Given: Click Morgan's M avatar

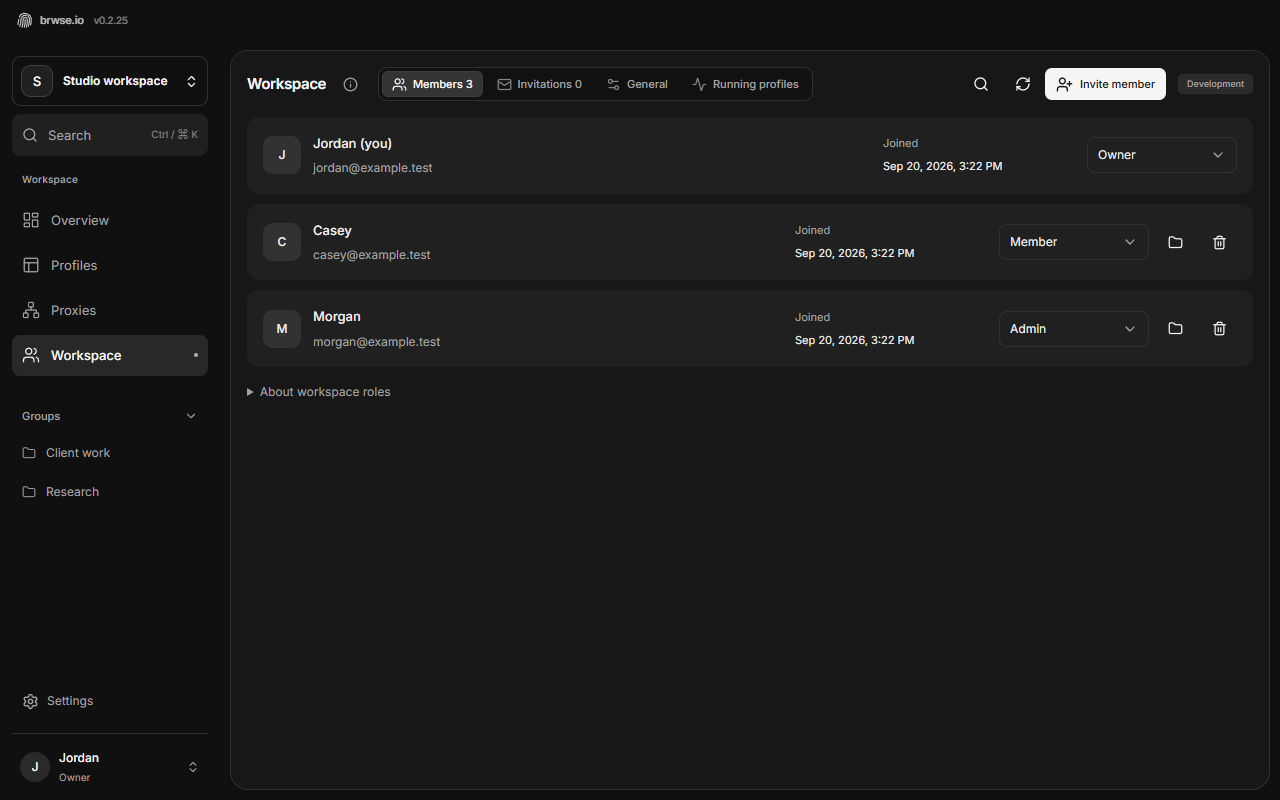Looking at the screenshot, I should [282, 329].
